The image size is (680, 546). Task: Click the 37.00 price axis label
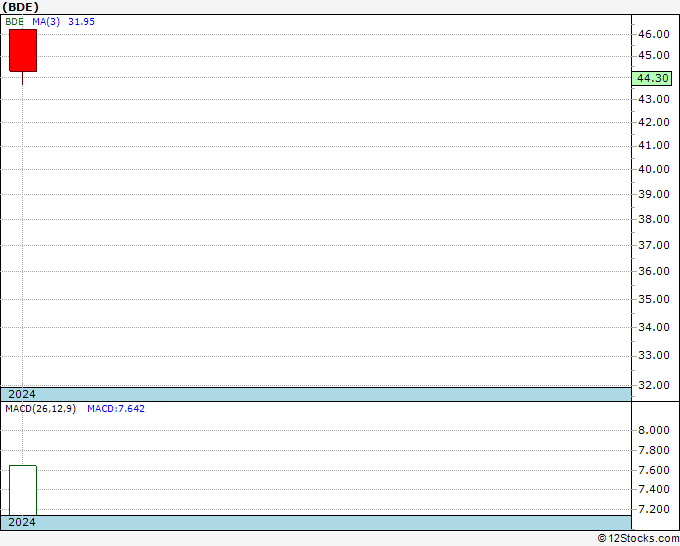[x=654, y=245]
